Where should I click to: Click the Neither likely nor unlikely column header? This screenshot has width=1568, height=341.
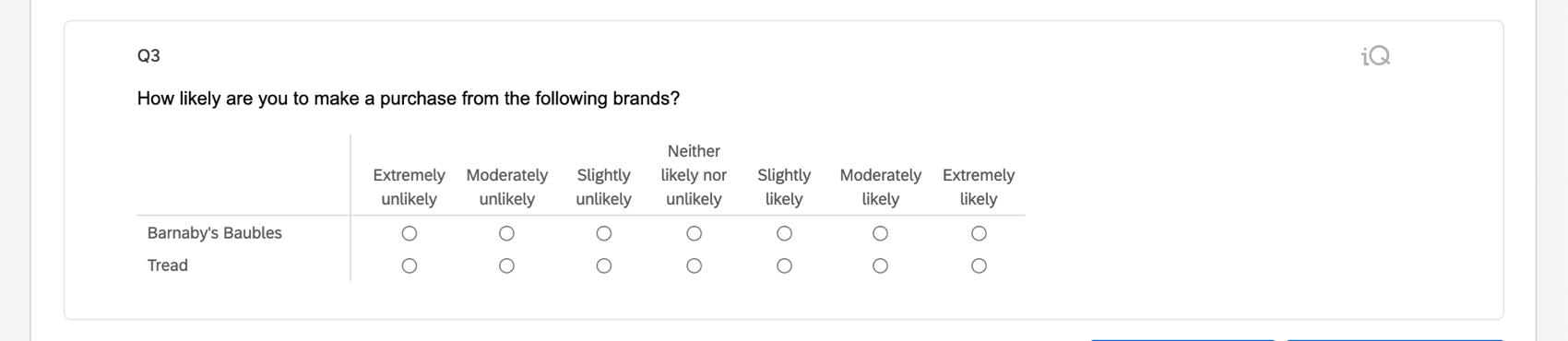(694, 175)
